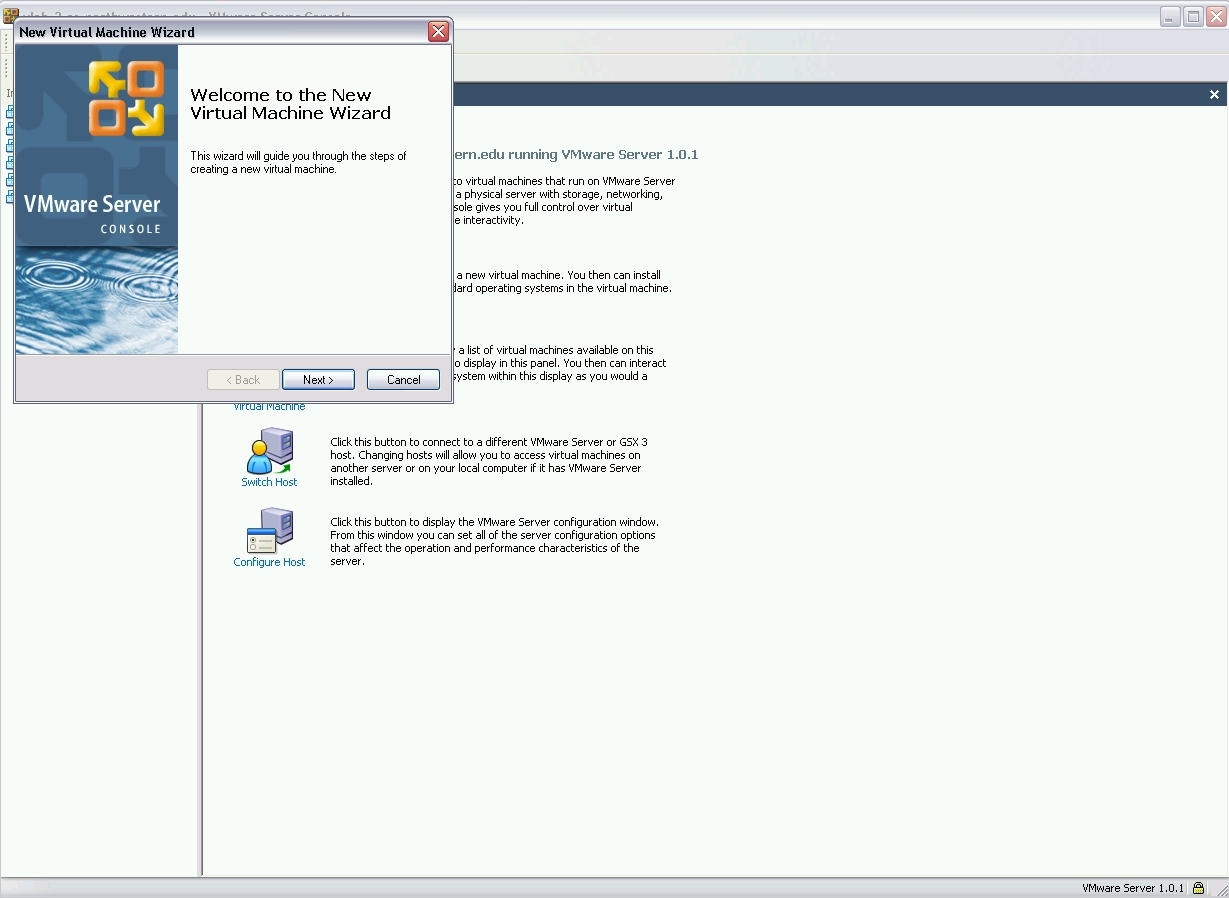Maximize the VMware Server Console window
Viewport: 1229px width, 898px height.
pyautogui.click(x=1193, y=17)
